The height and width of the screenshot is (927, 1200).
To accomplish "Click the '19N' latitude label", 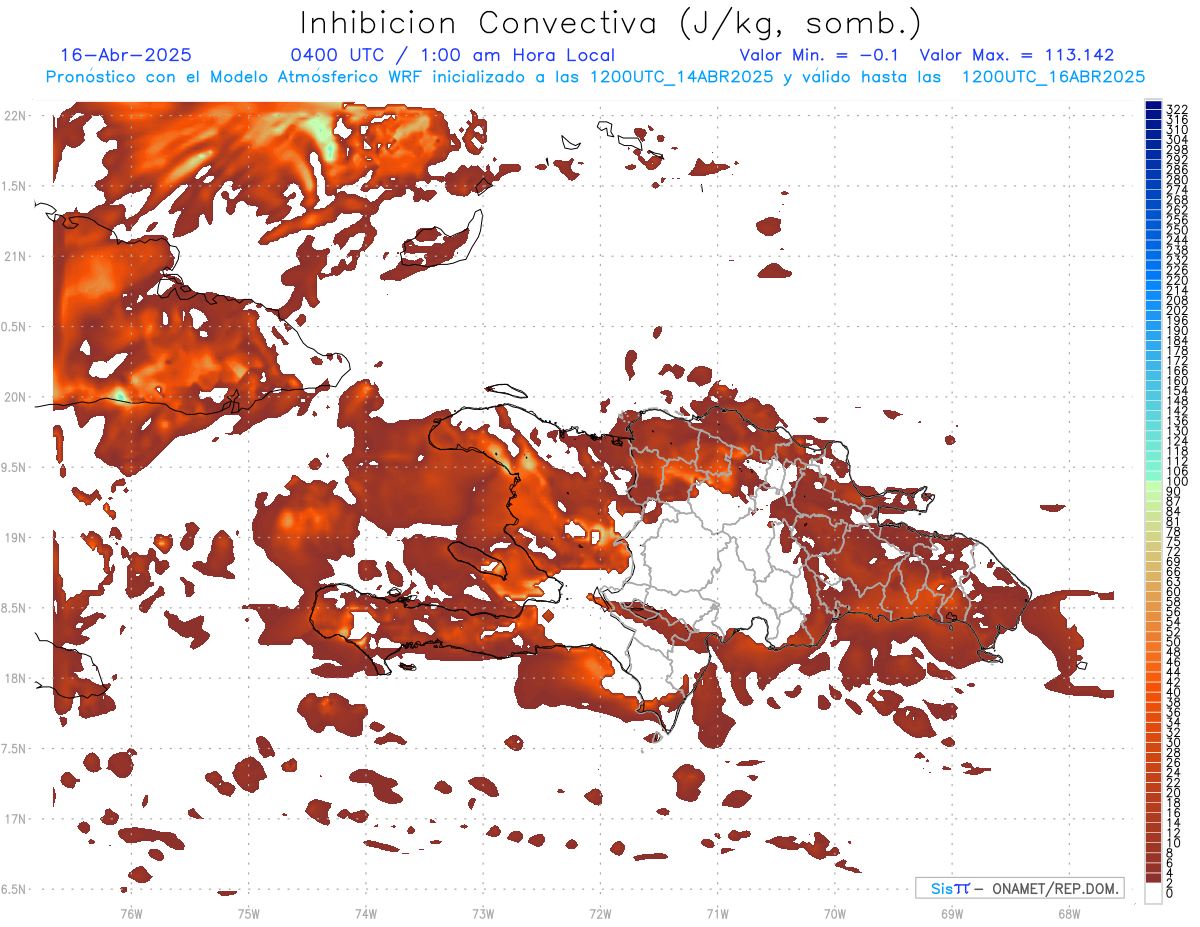I will (x=15, y=538).
